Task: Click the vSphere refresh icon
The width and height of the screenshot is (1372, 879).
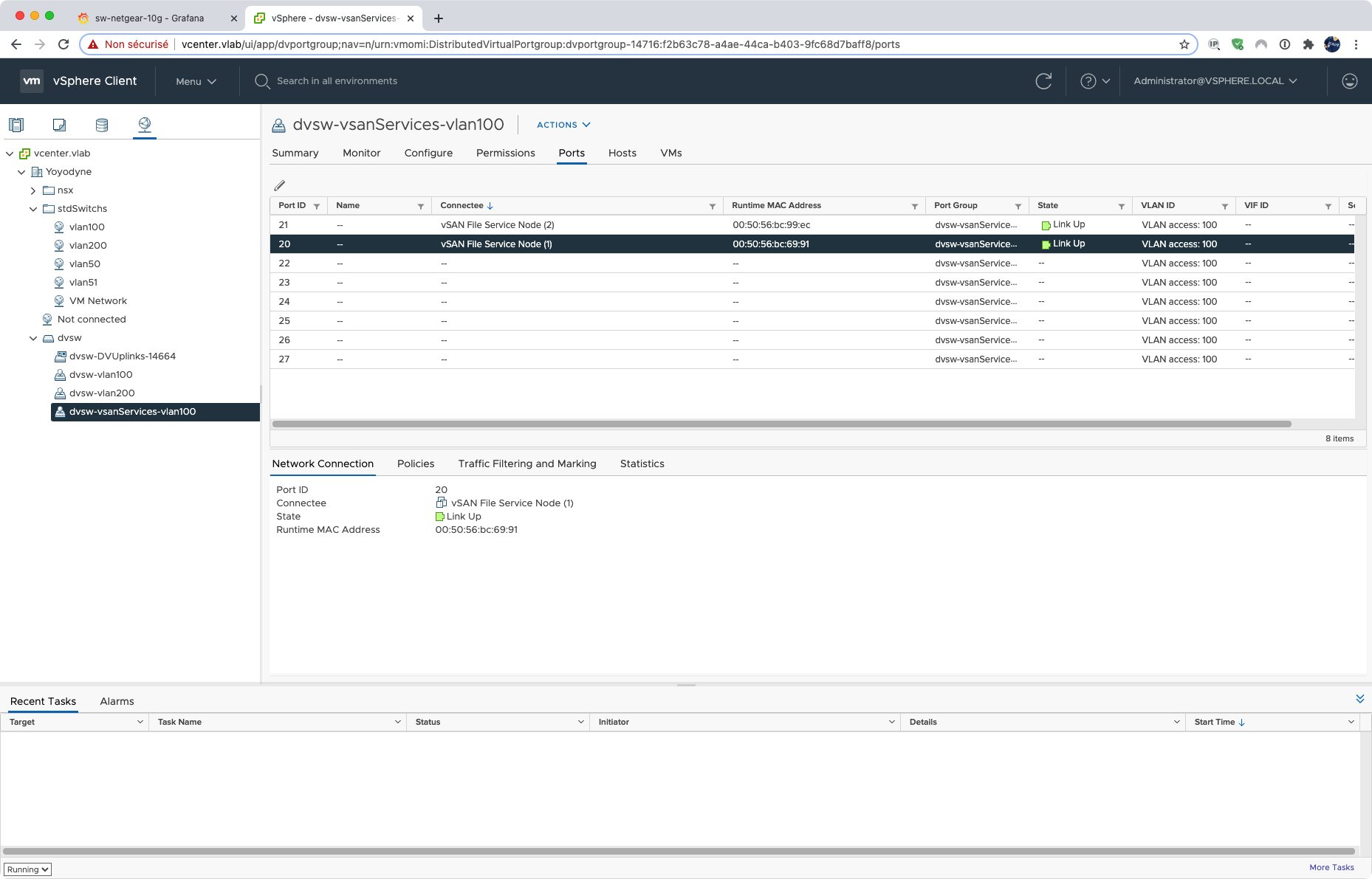Action: [1043, 81]
